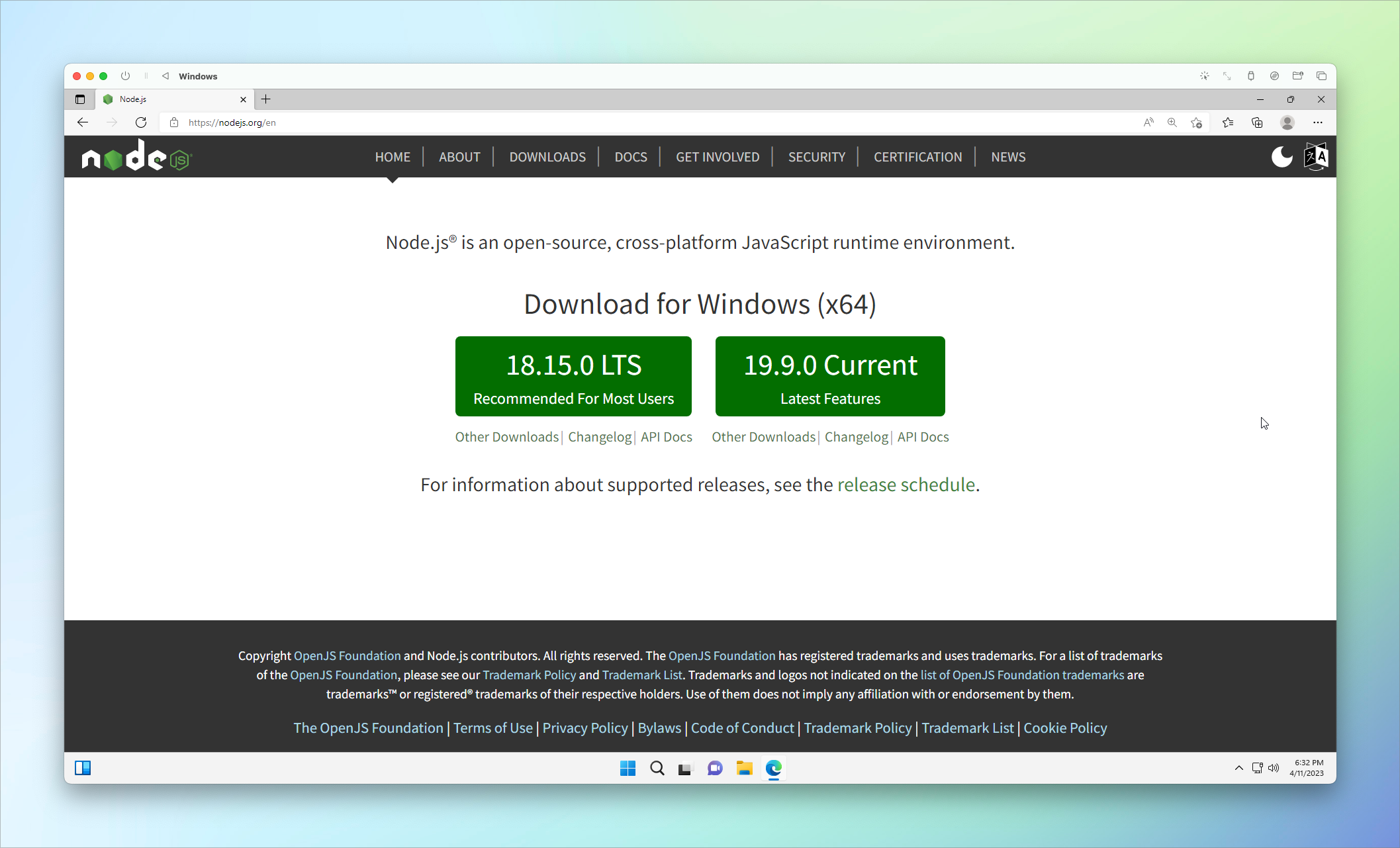Open the Favorites list icon
The width and height of the screenshot is (1400, 848).
1228,122
